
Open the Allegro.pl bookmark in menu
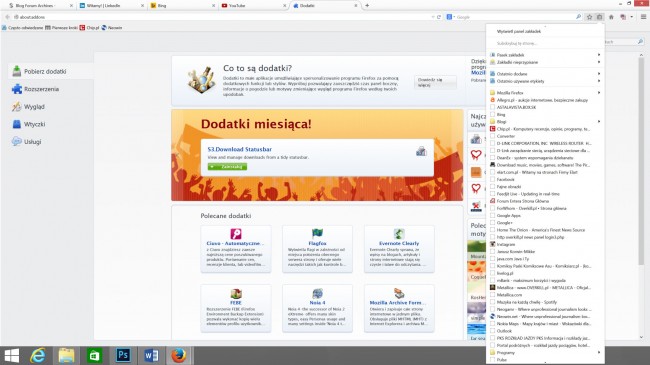(x=545, y=100)
